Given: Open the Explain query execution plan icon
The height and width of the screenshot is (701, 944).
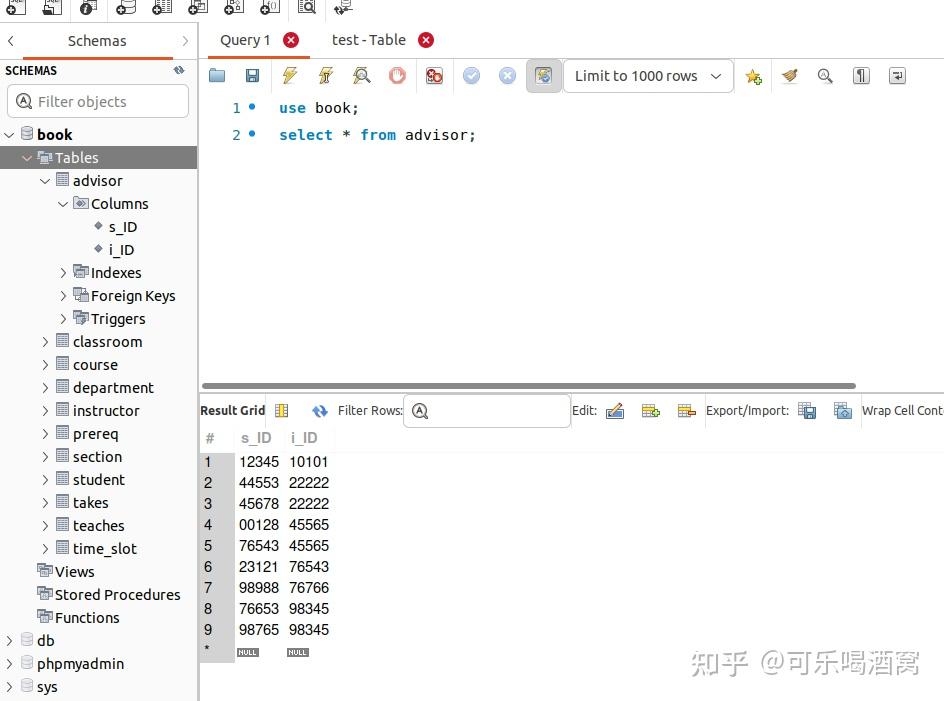Looking at the screenshot, I should point(361,75).
